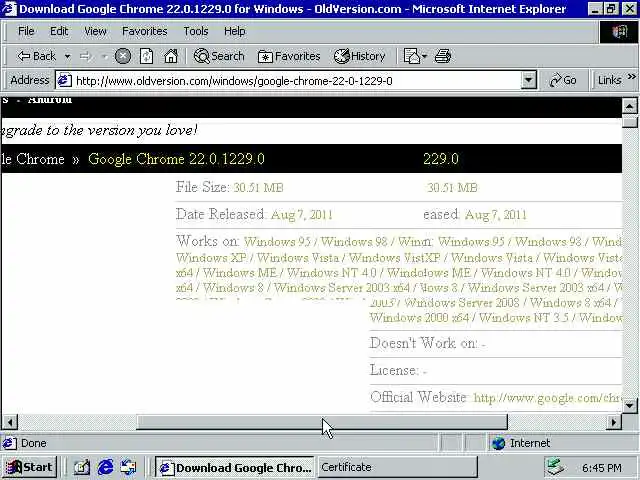Click the horizontal scrollbar left arrow

[10, 422]
